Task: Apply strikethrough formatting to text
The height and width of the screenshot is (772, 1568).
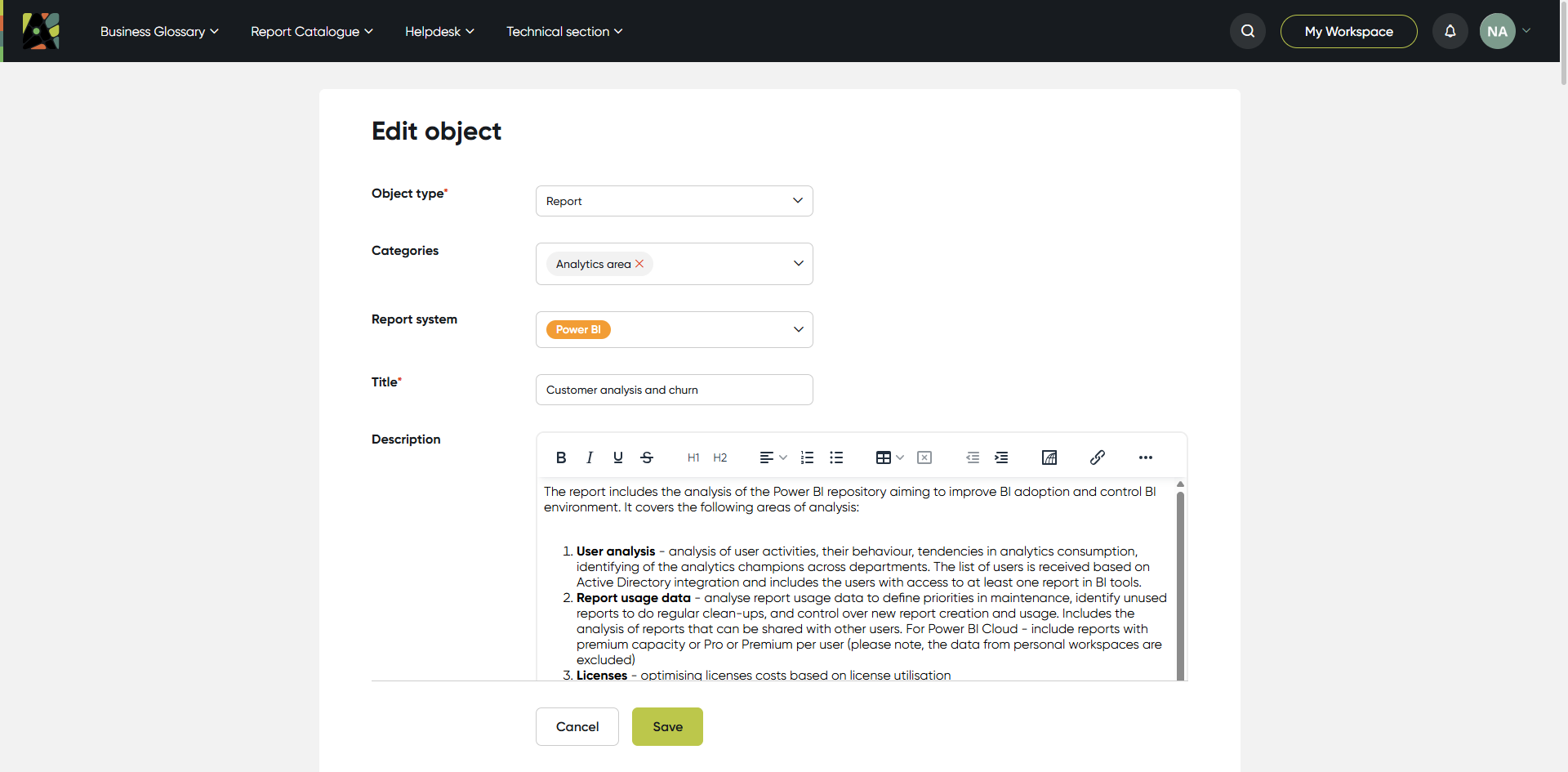Action: [x=647, y=457]
